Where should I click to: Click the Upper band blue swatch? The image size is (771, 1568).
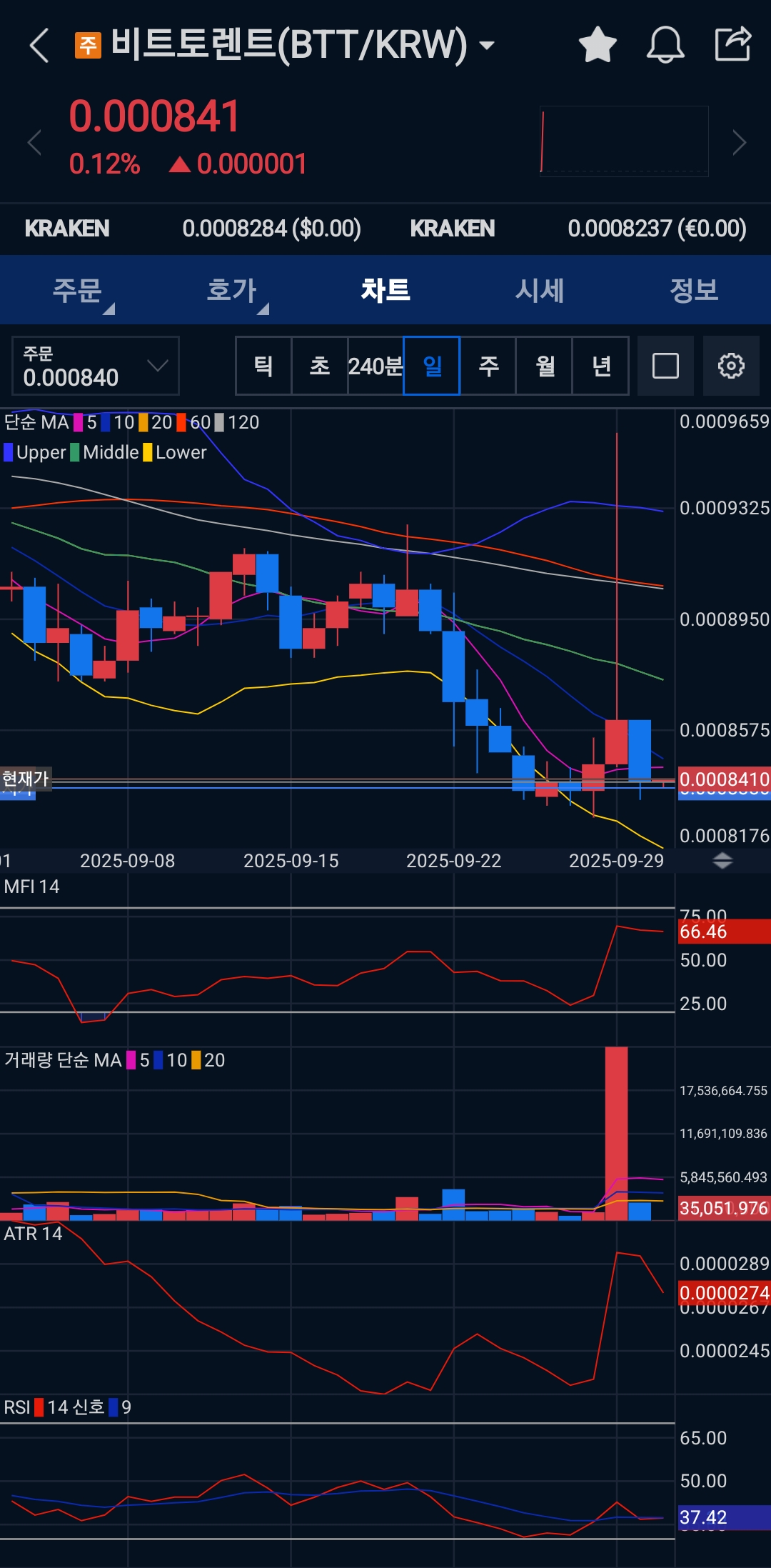click(x=9, y=452)
